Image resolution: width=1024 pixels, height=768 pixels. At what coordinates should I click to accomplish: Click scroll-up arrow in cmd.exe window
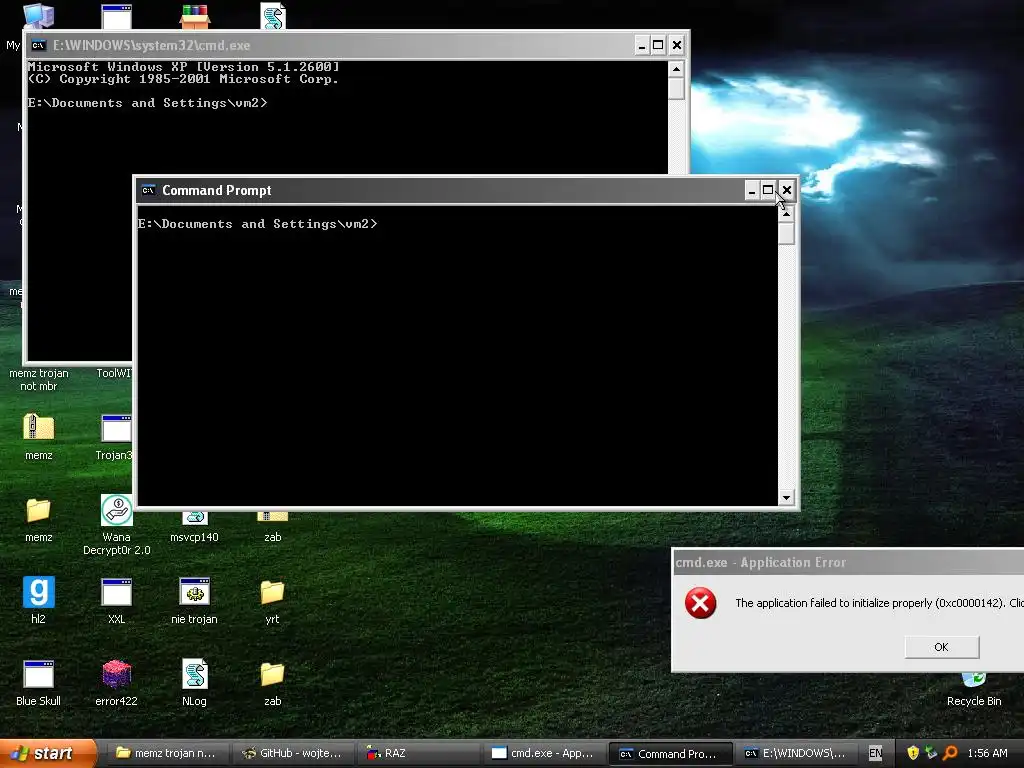677,69
